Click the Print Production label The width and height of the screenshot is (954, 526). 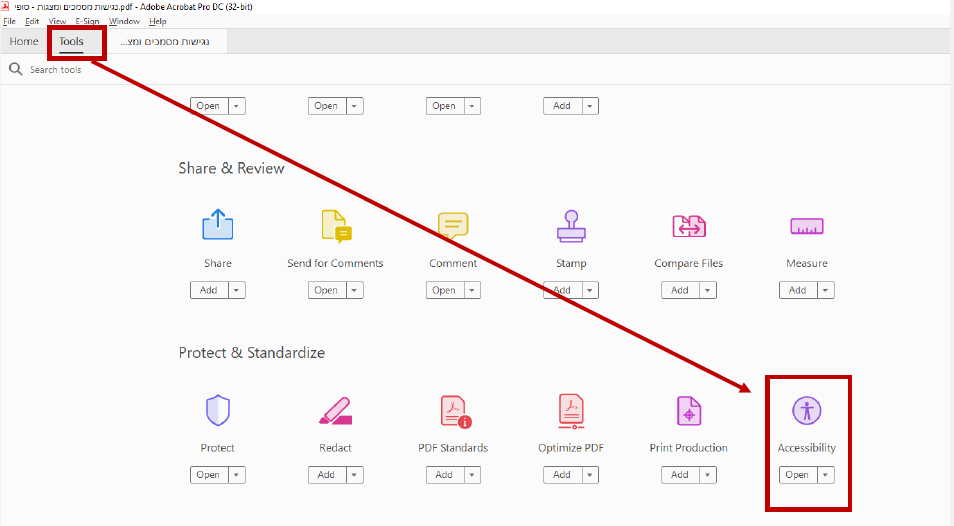tap(689, 448)
